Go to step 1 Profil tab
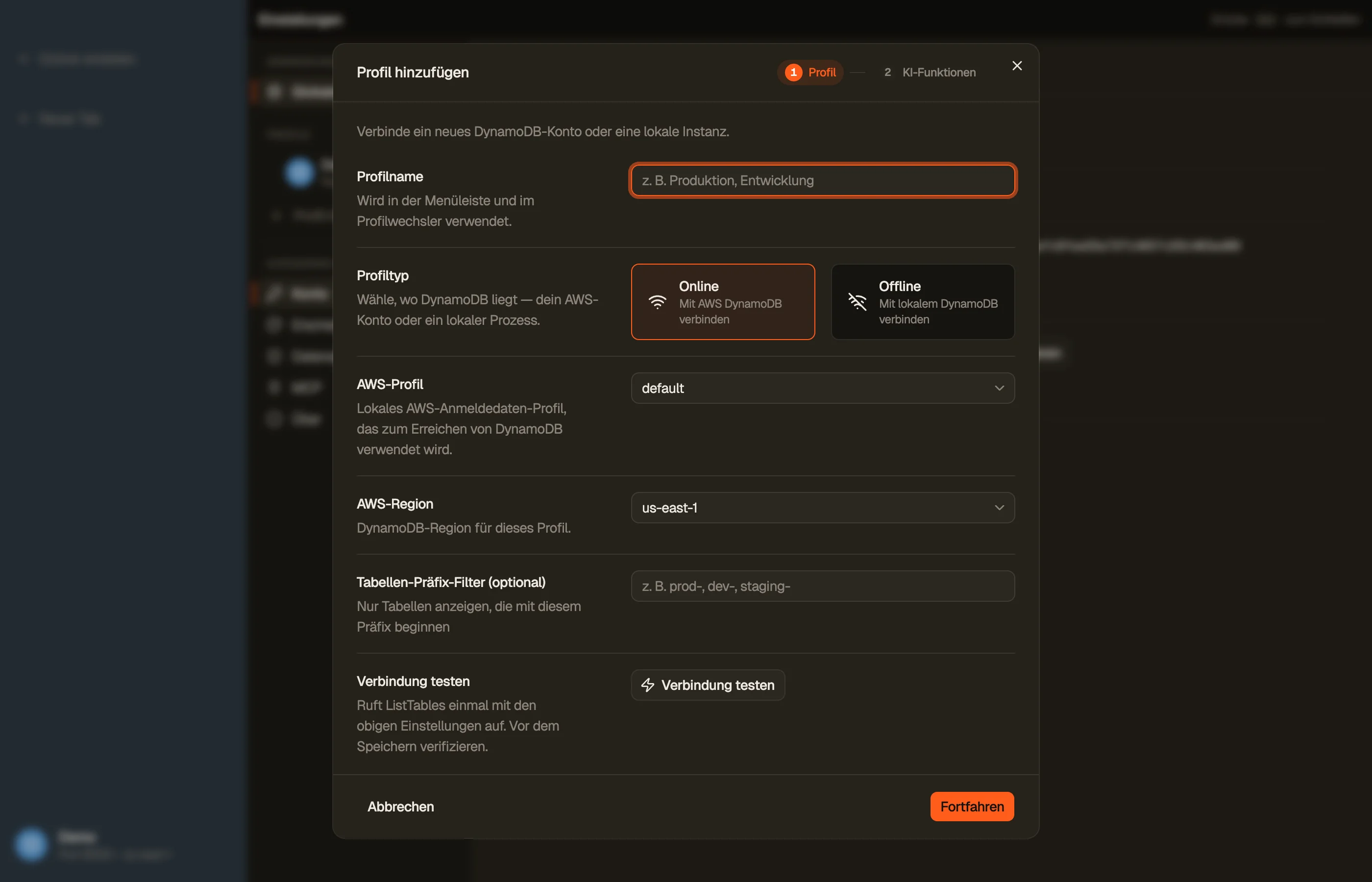 [810, 73]
